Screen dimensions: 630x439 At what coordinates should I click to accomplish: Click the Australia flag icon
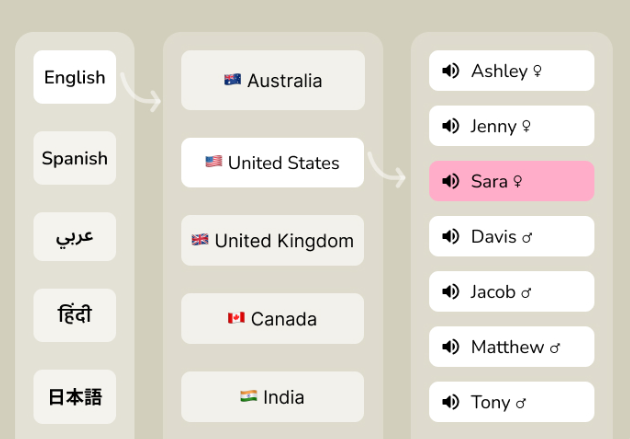point(233,80)
